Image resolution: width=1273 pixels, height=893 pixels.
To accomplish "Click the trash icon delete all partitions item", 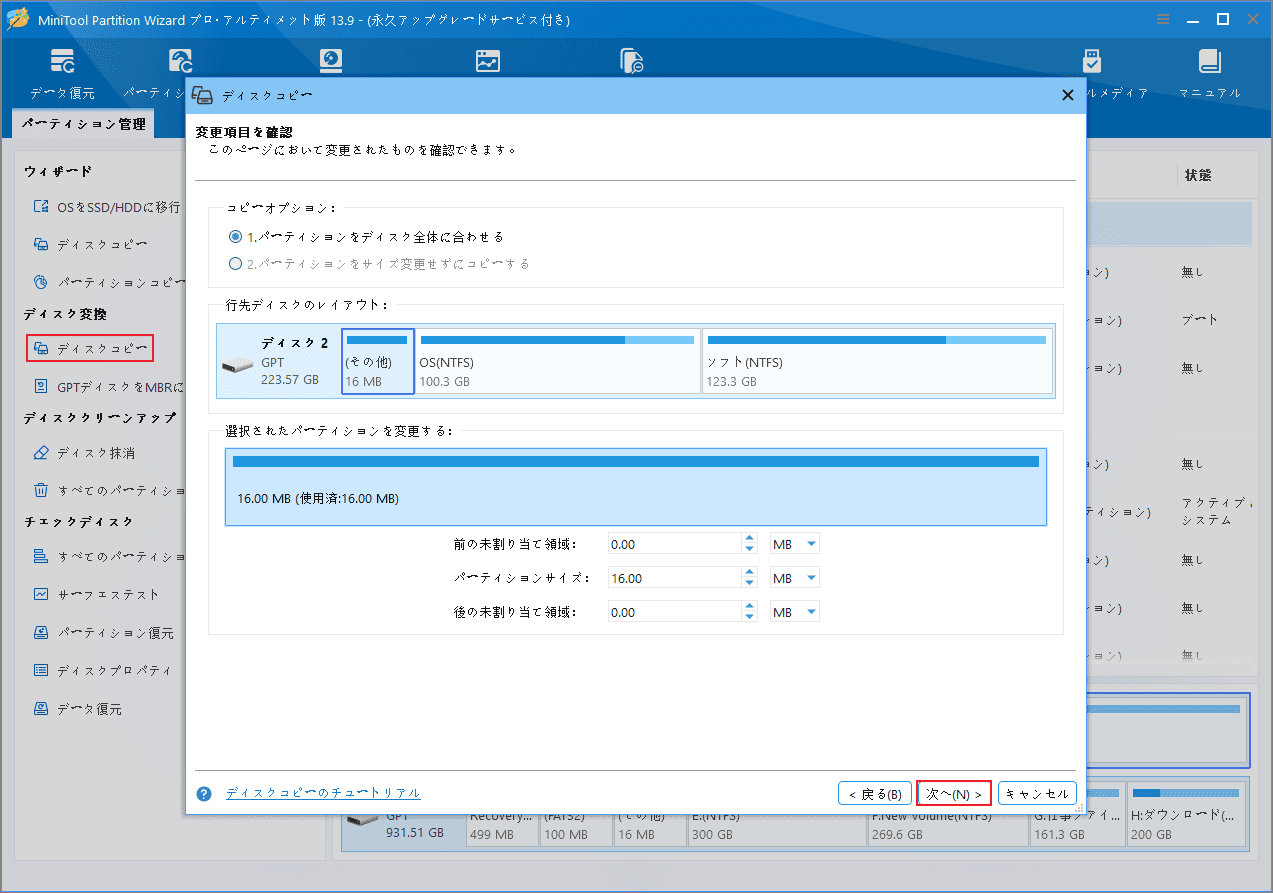I will 41,490.
